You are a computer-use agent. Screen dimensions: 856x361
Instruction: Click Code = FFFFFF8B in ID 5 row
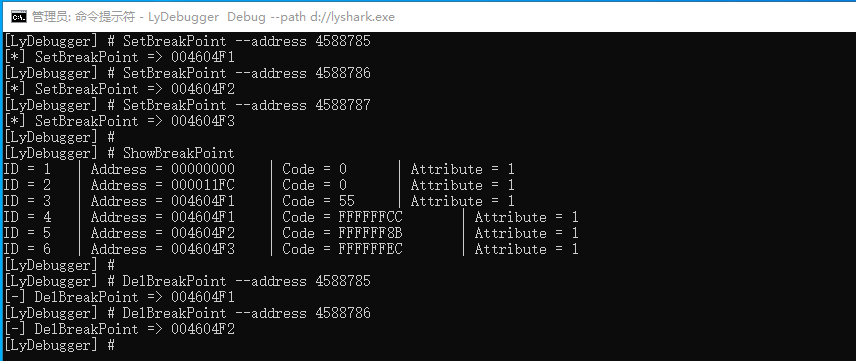click(342, 233)
